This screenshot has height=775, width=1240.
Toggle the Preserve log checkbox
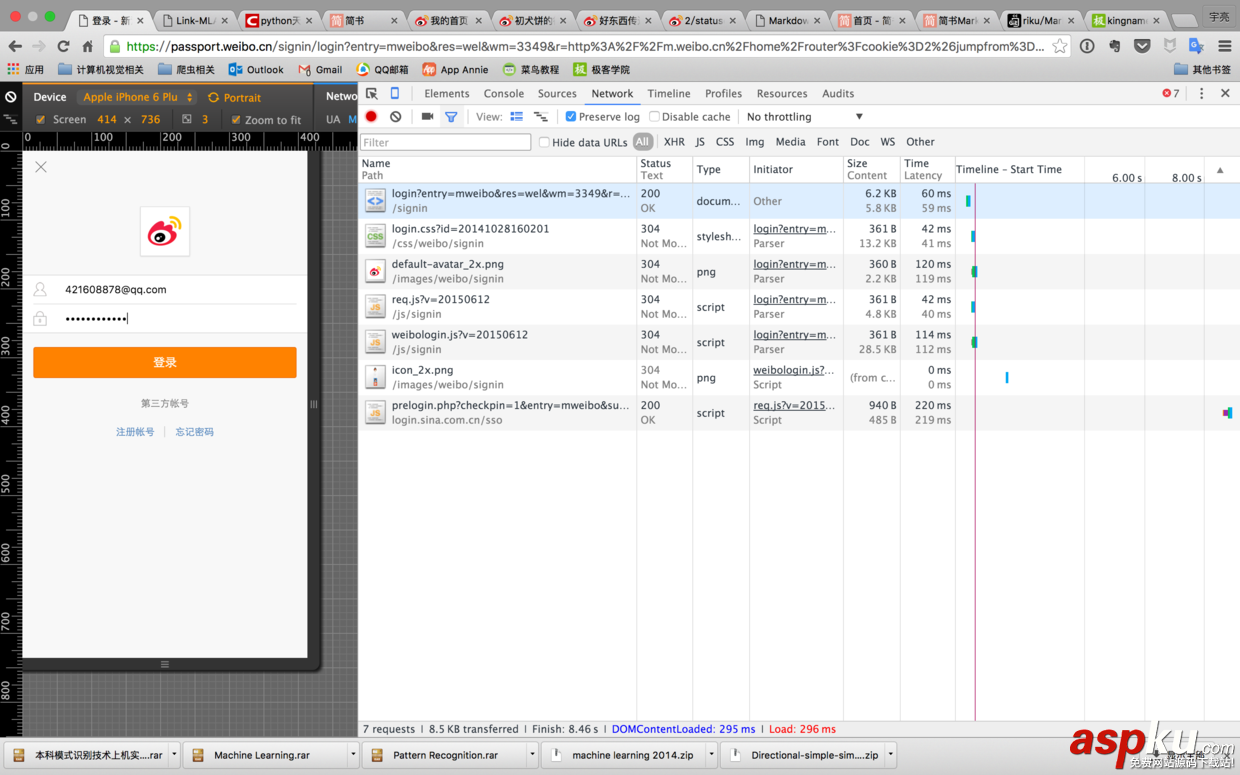[571, 117]
